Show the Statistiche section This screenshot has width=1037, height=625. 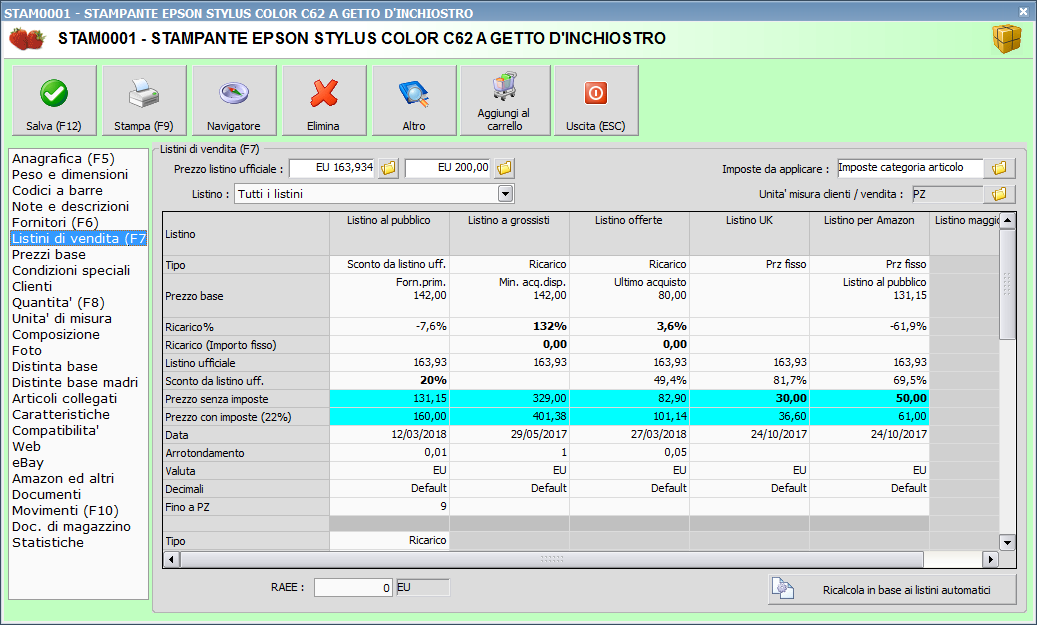point(48,542)
